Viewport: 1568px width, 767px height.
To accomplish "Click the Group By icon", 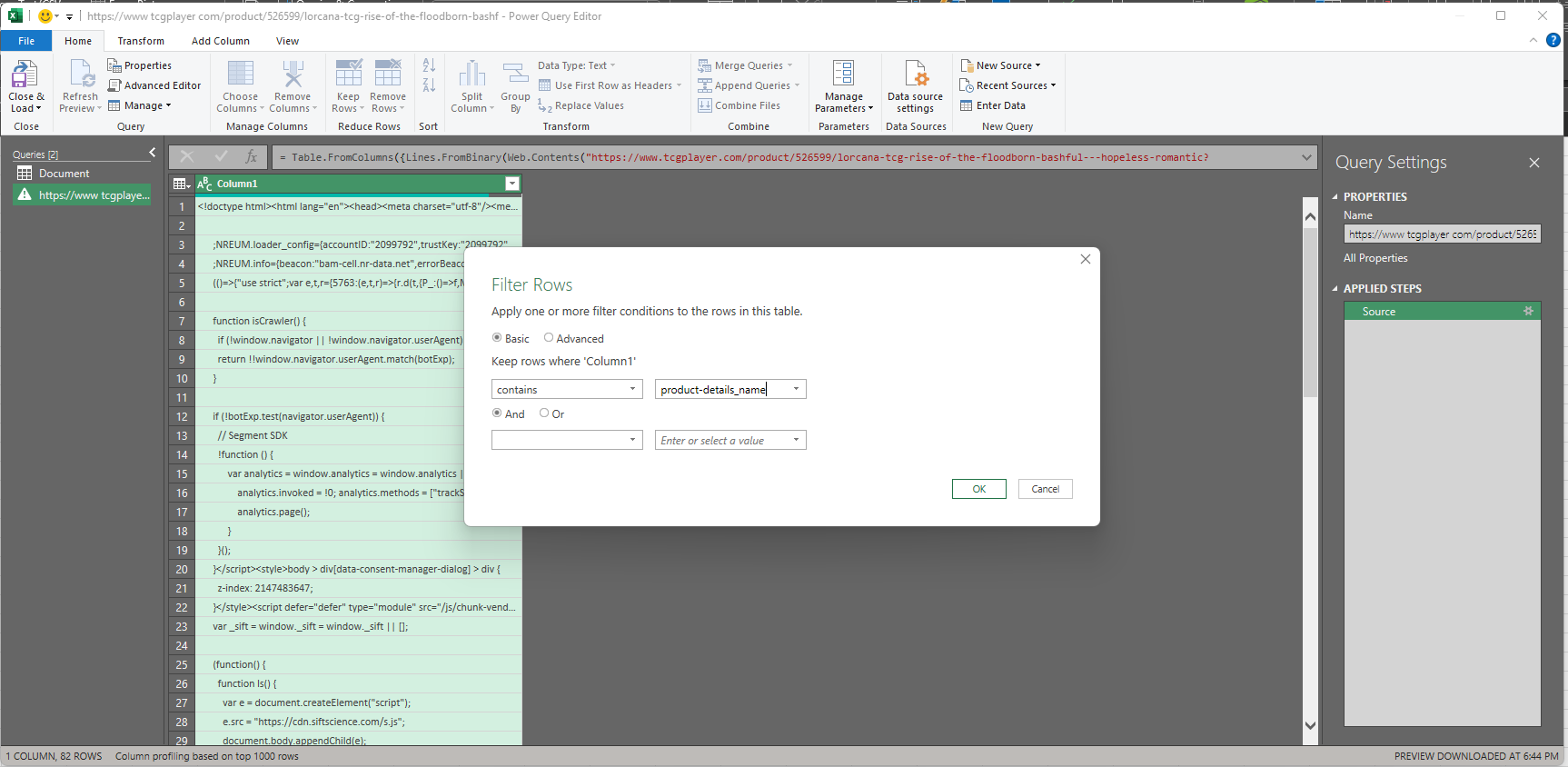I will pyautogui.click(x=515, y=75).
